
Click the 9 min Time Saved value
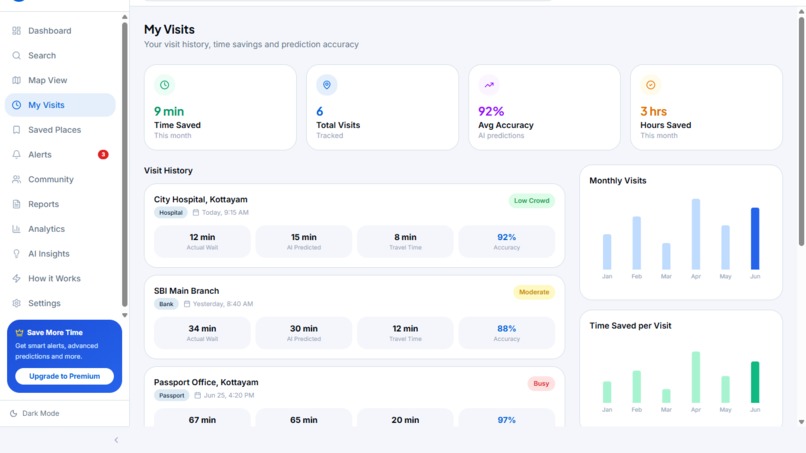click(169, 112)
